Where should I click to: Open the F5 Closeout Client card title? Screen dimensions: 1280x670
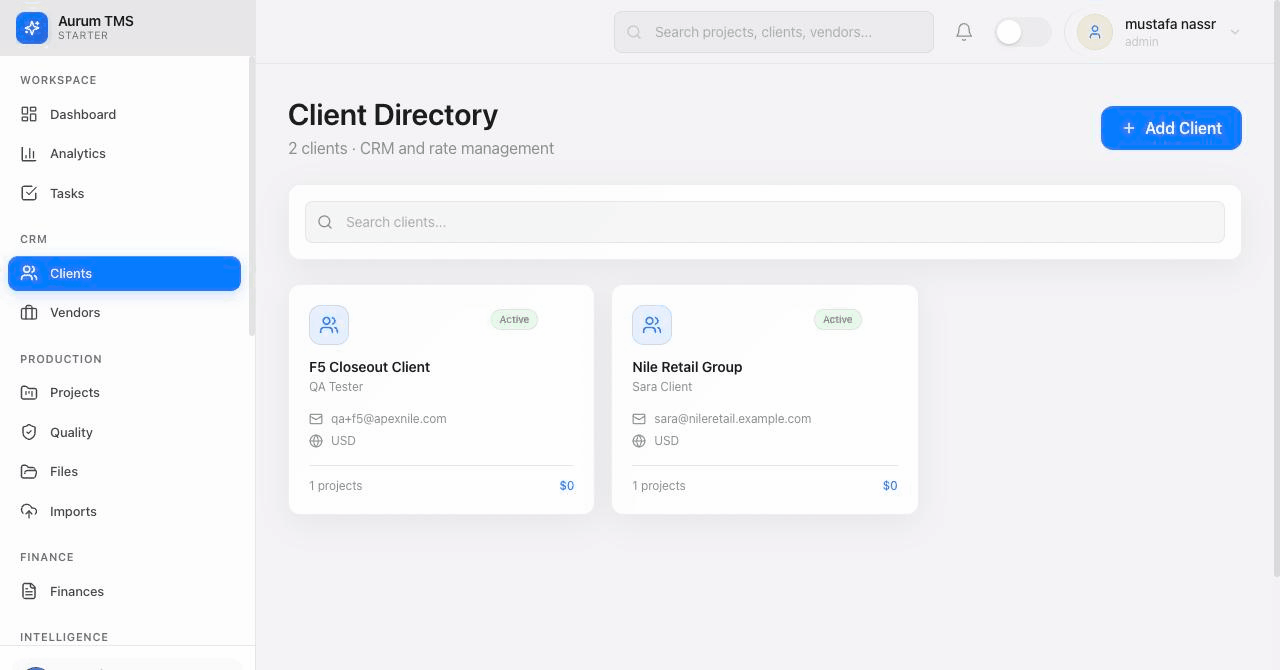[369, 367]
